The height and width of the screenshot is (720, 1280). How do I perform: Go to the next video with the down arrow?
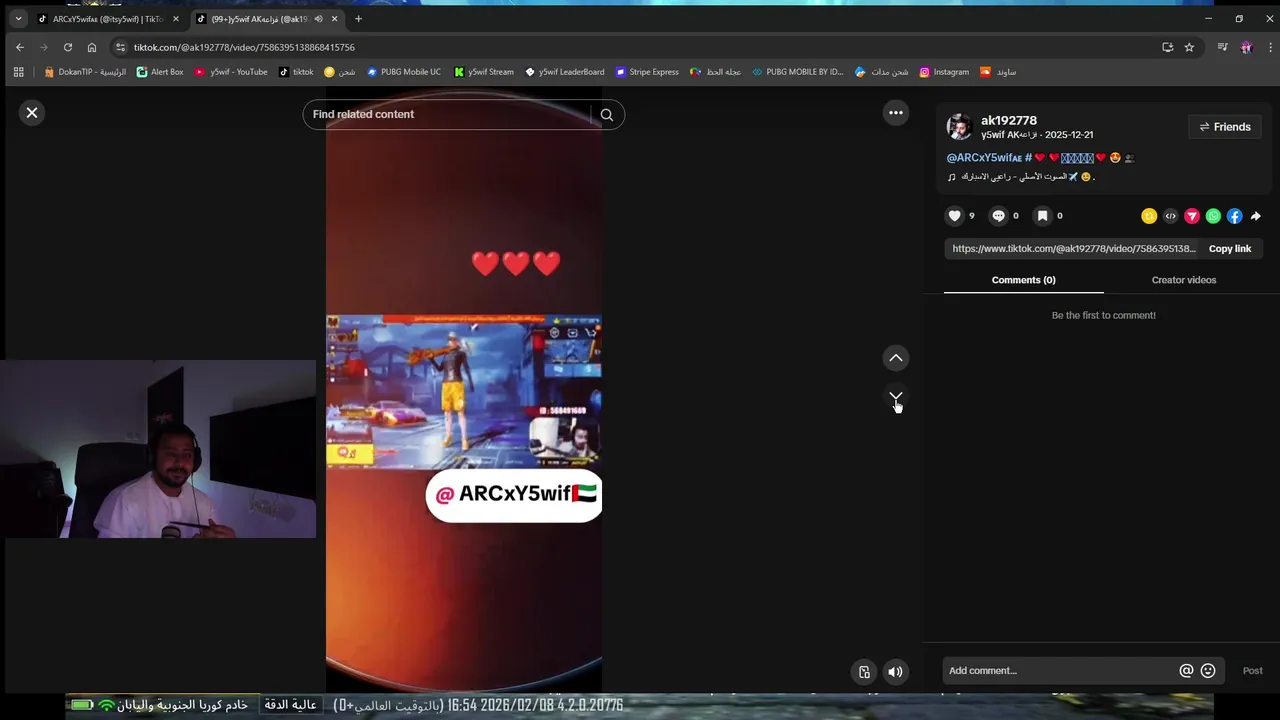[896, 397]
